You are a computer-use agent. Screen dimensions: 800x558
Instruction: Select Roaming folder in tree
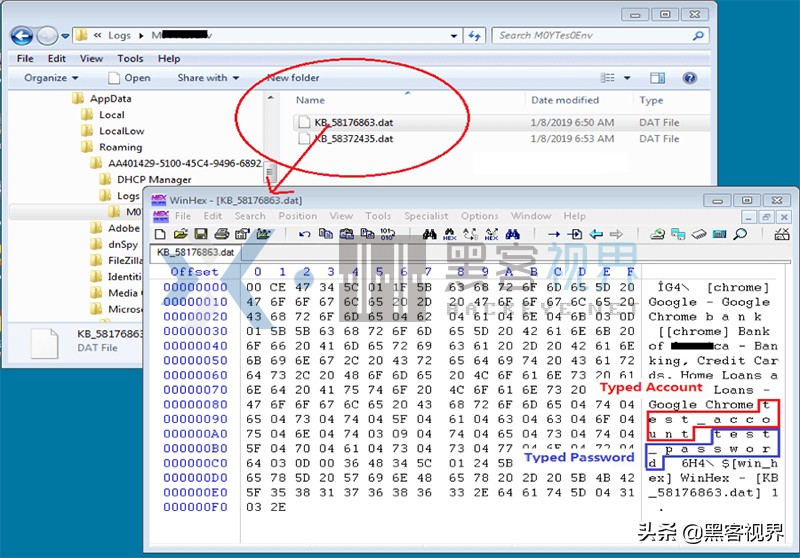coord(120,147)
